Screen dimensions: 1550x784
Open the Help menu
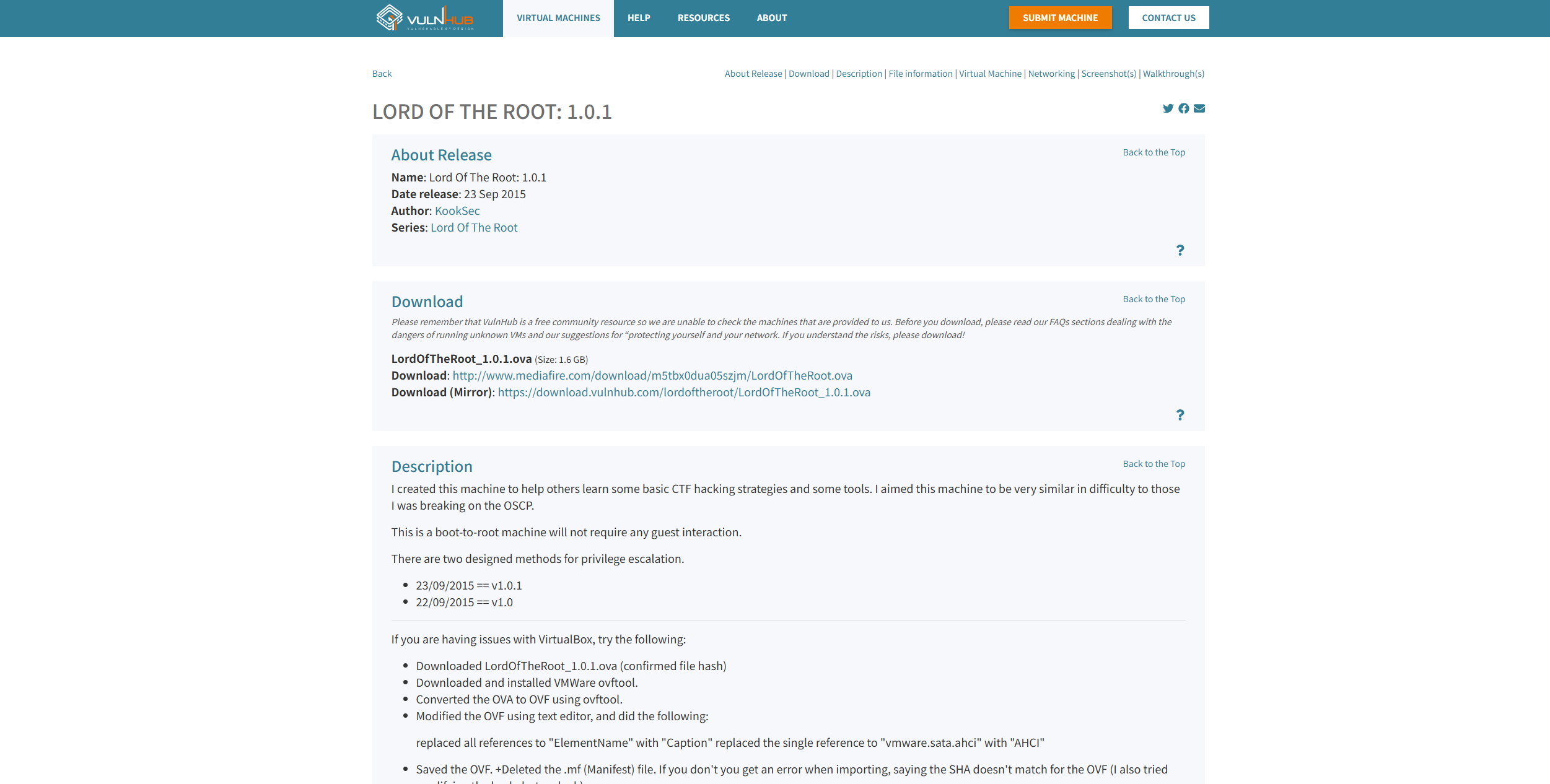click(639, 18)
